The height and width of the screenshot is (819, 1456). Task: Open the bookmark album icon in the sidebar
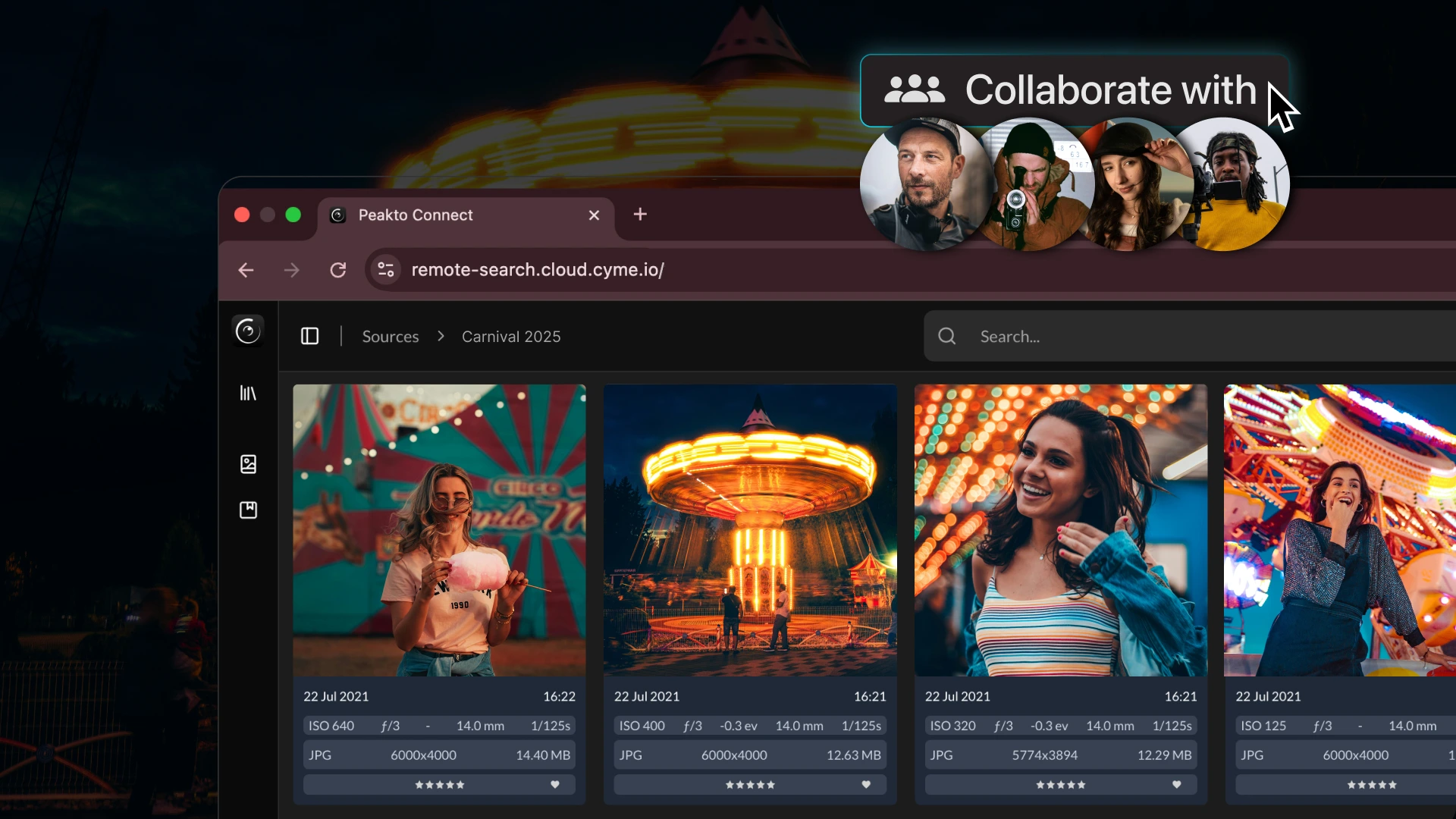pos(248,510)
